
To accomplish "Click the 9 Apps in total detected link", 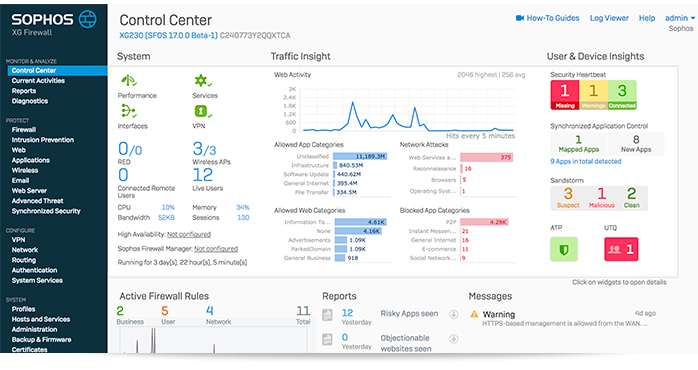I will 585,162.
